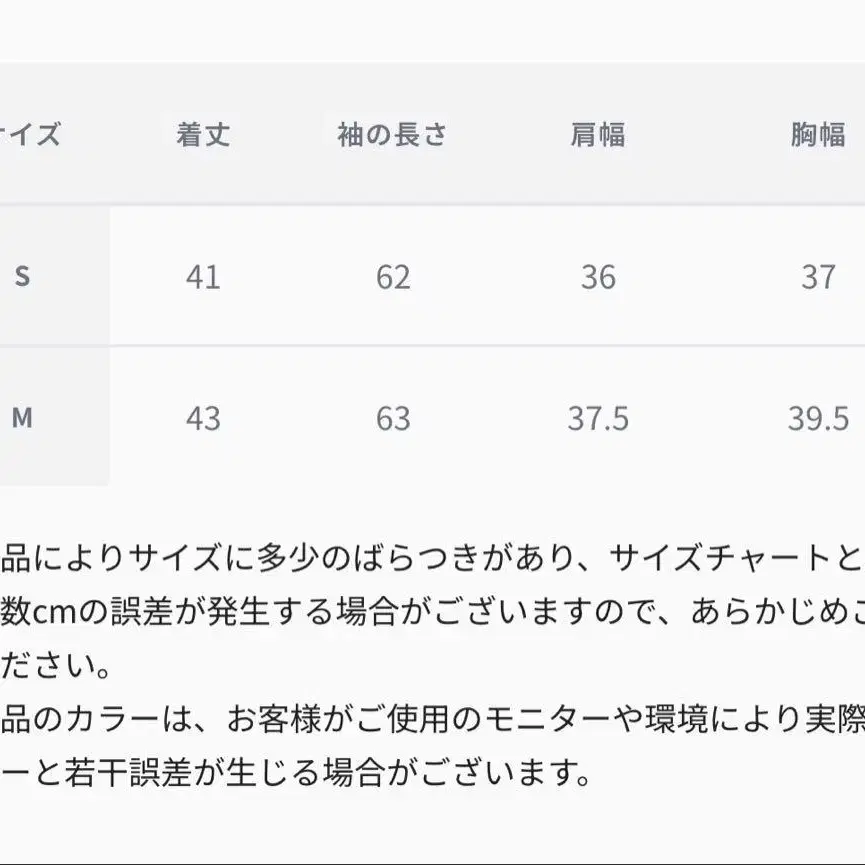Screen dimensions: 865x865
Task: Click the chest width value 37
Action: (x=818, y=277)
